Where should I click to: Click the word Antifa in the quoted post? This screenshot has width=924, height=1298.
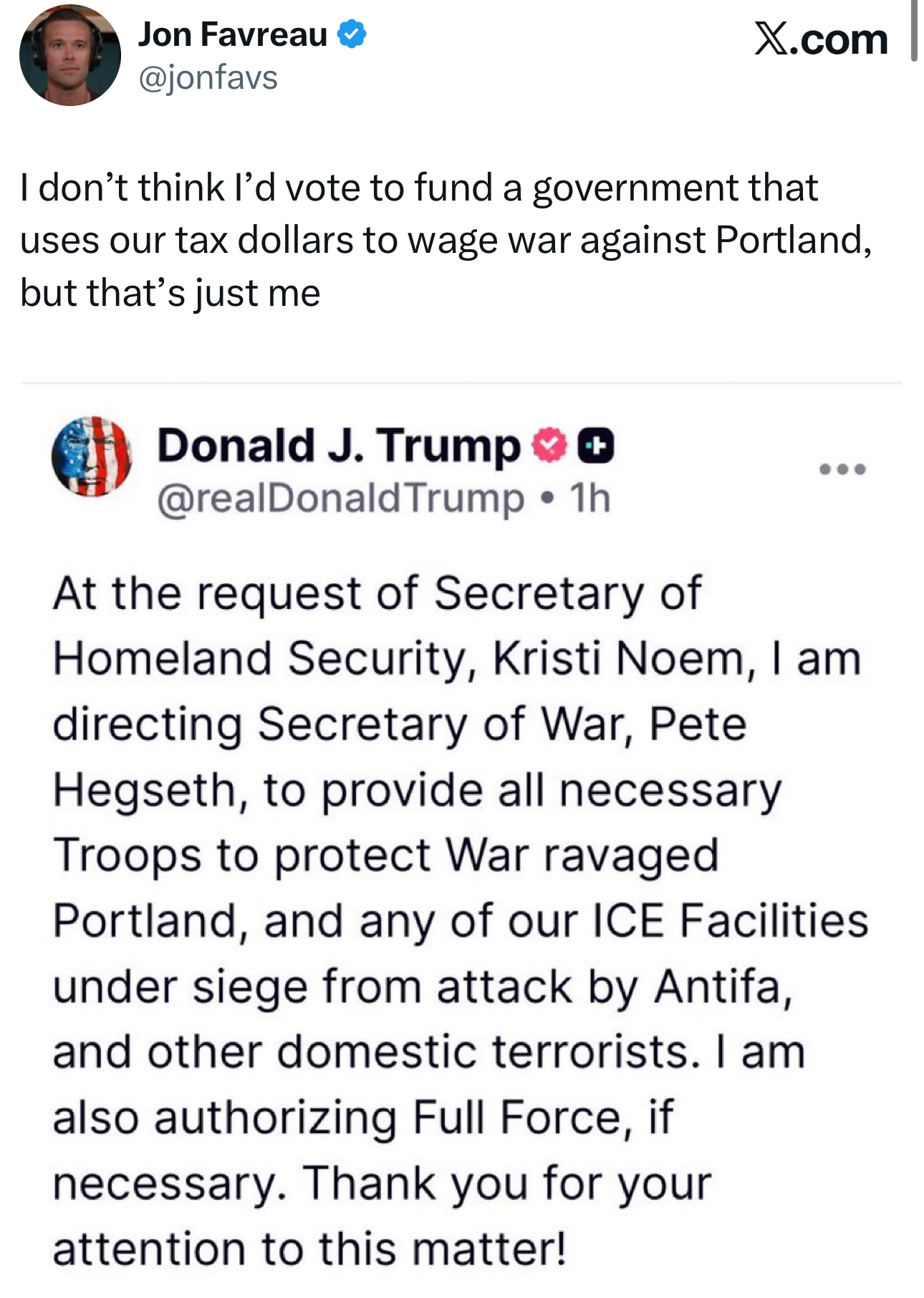click(723, 986)
